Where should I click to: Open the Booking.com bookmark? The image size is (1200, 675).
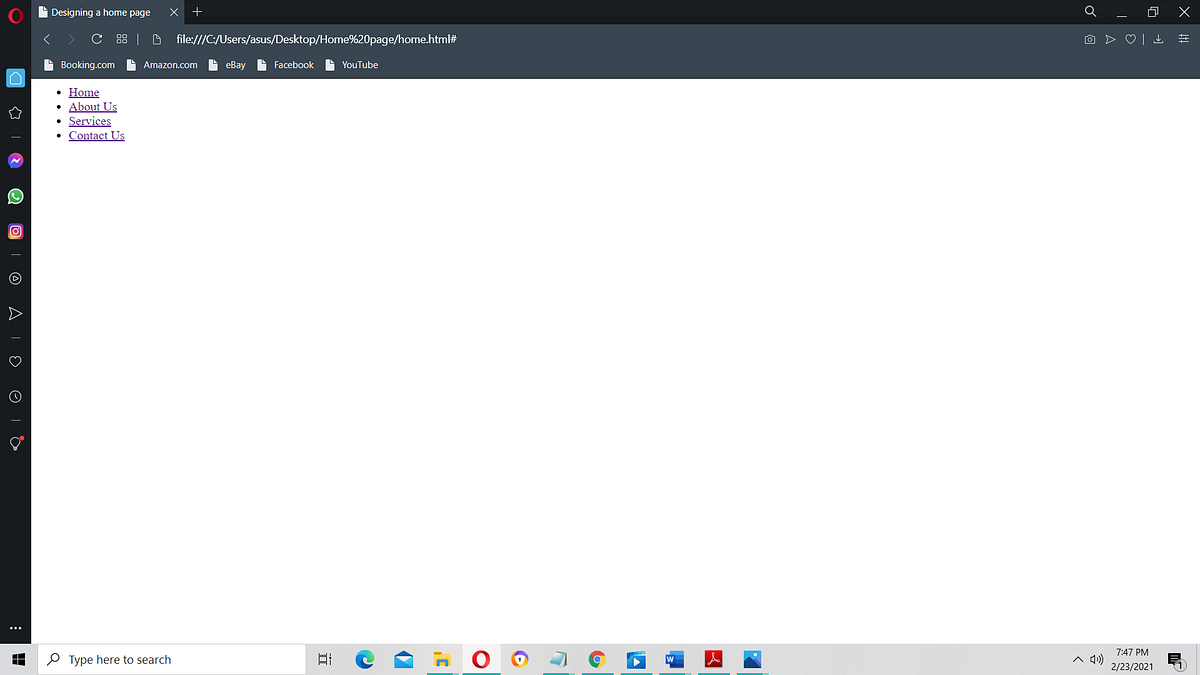tap(79, 65)
